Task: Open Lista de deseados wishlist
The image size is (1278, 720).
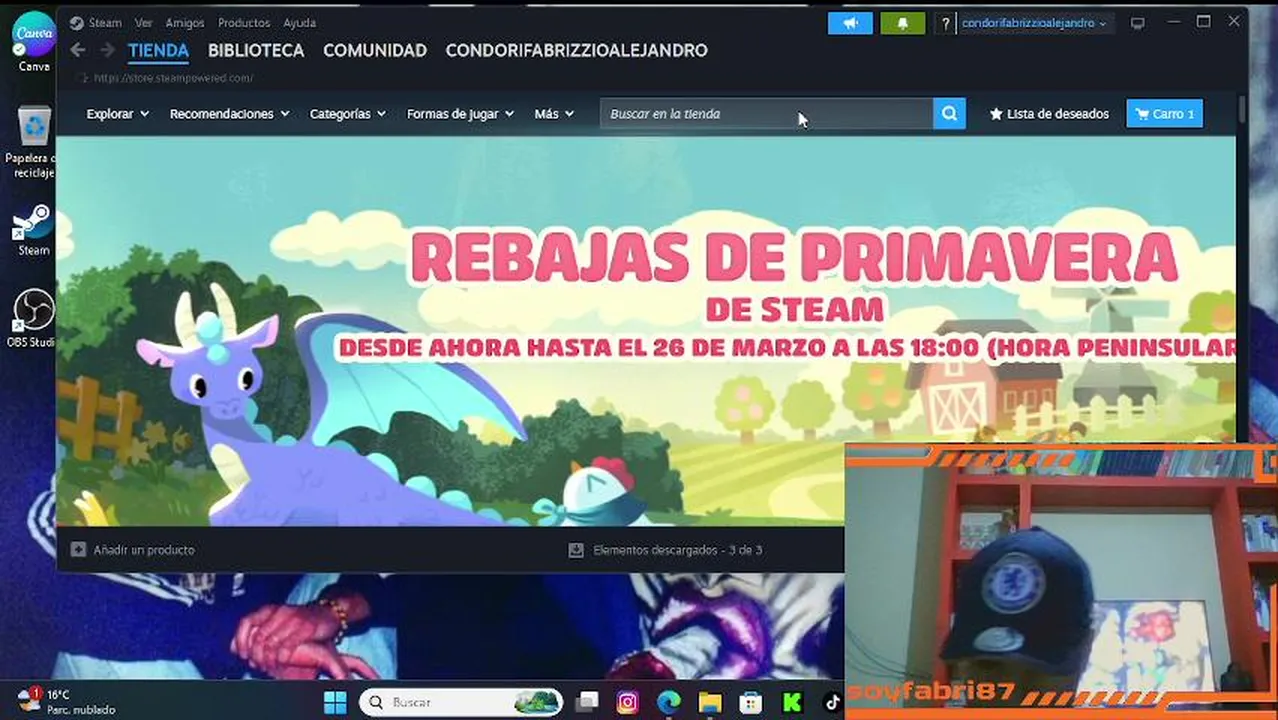Action: [1049, 114]
